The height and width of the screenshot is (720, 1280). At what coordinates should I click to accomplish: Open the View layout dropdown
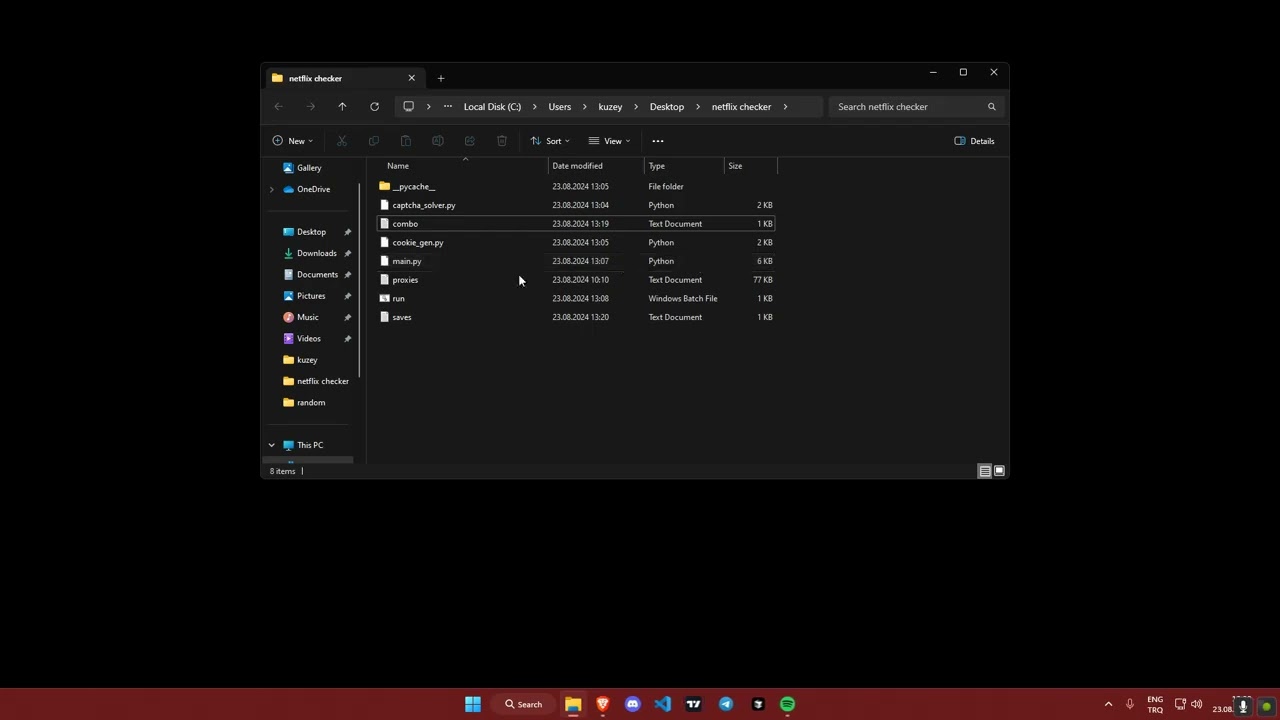click(x=610, y=141)
